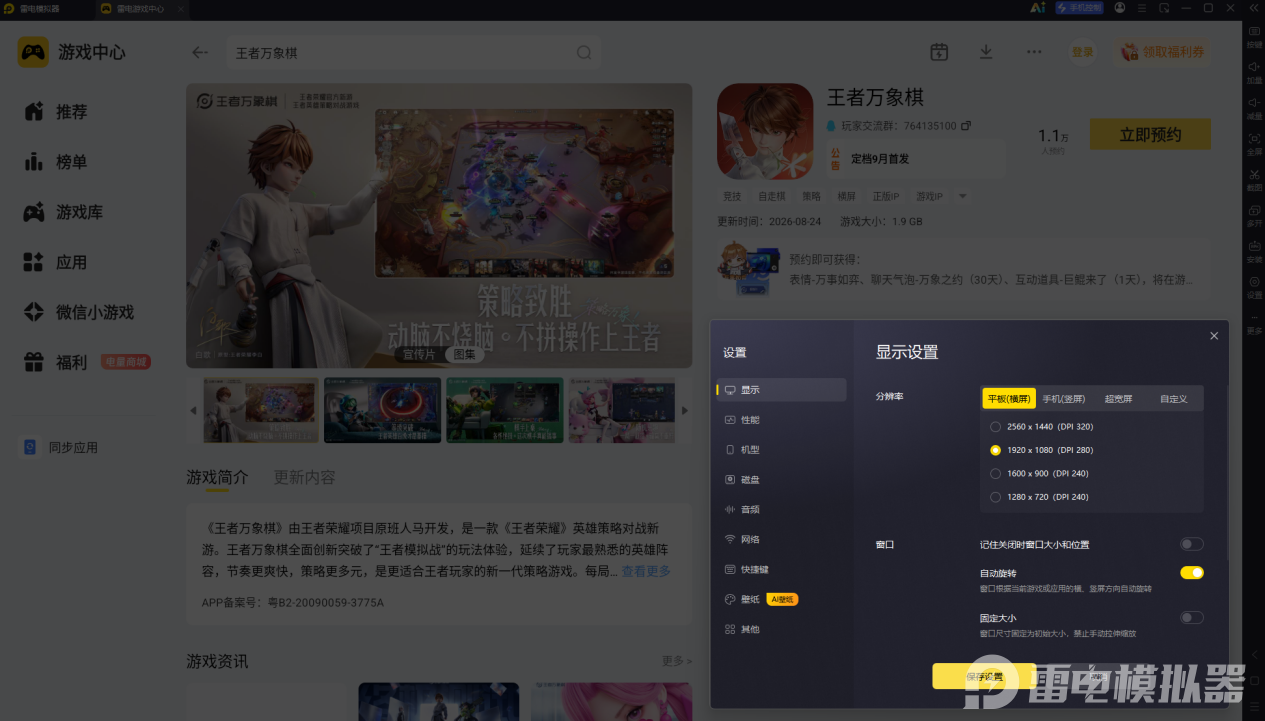Open 磁盘 settings category
This screenshot has height=721, width=1265.
781,480
